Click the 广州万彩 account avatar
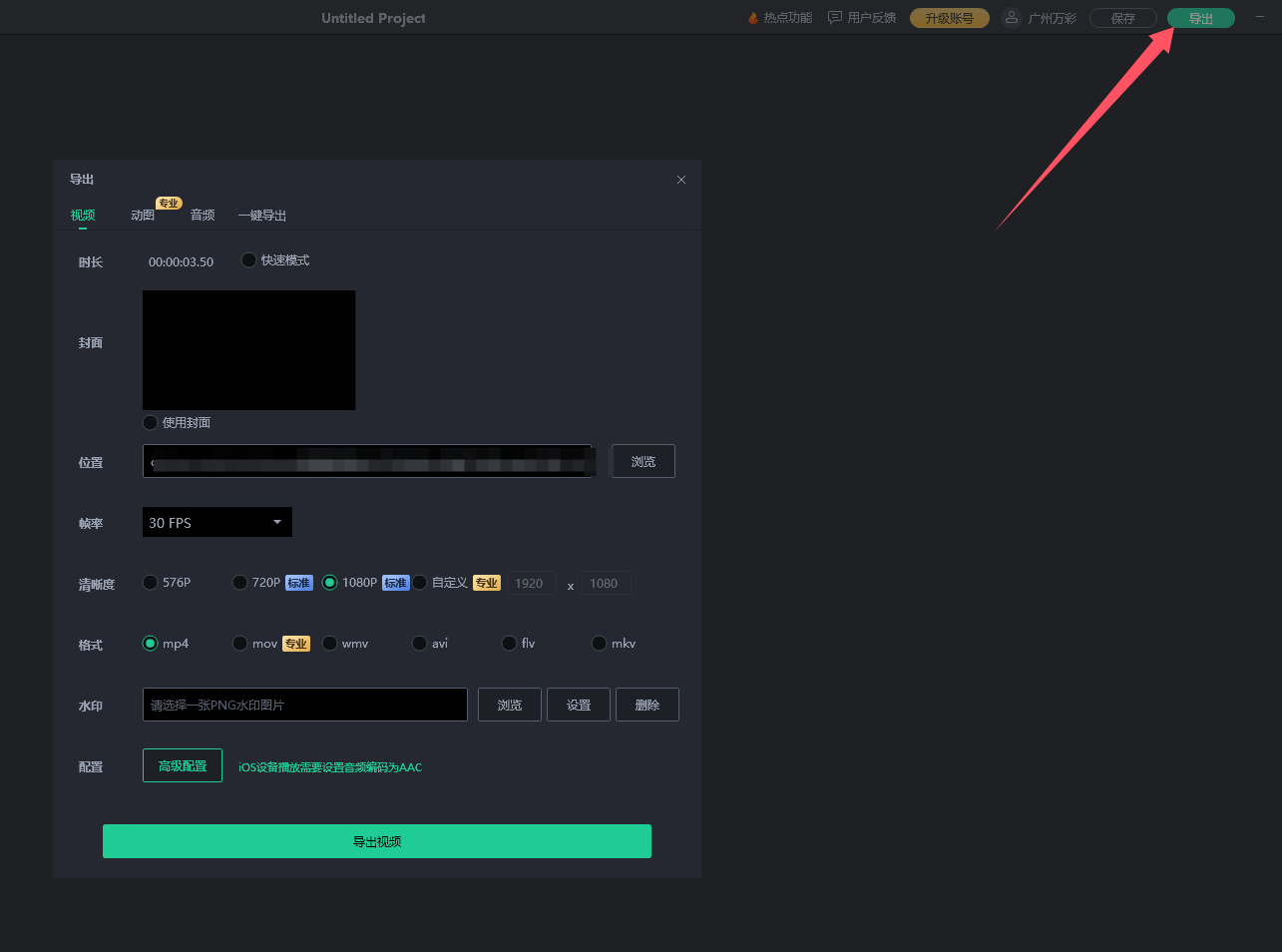Viewport: 1282px width, 952px height. pyautogui.click(x=1012, y=18)
